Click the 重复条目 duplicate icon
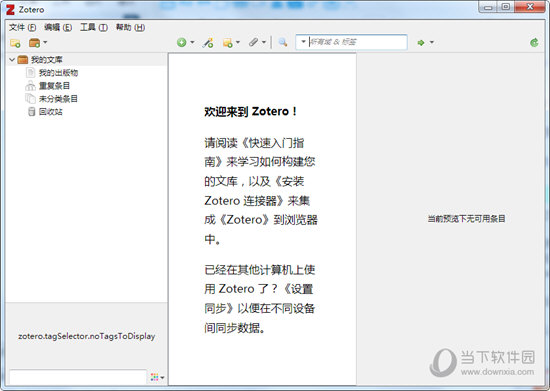The height and width of the screenshot is (391, 550). (31, 86)
